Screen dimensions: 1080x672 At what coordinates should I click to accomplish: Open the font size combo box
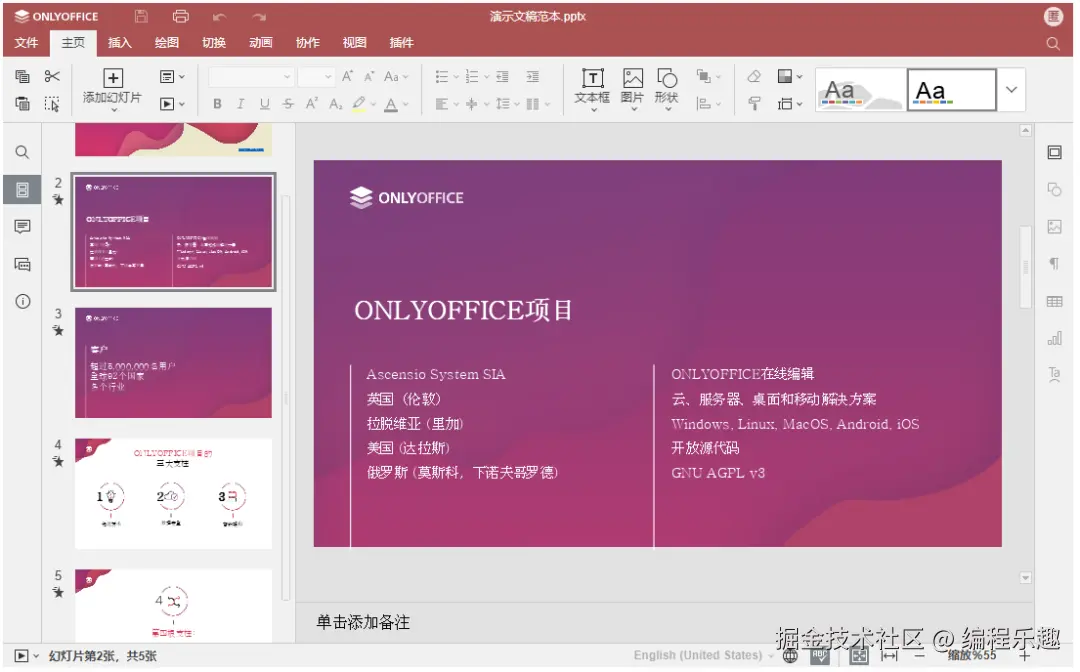coord(316,76)
